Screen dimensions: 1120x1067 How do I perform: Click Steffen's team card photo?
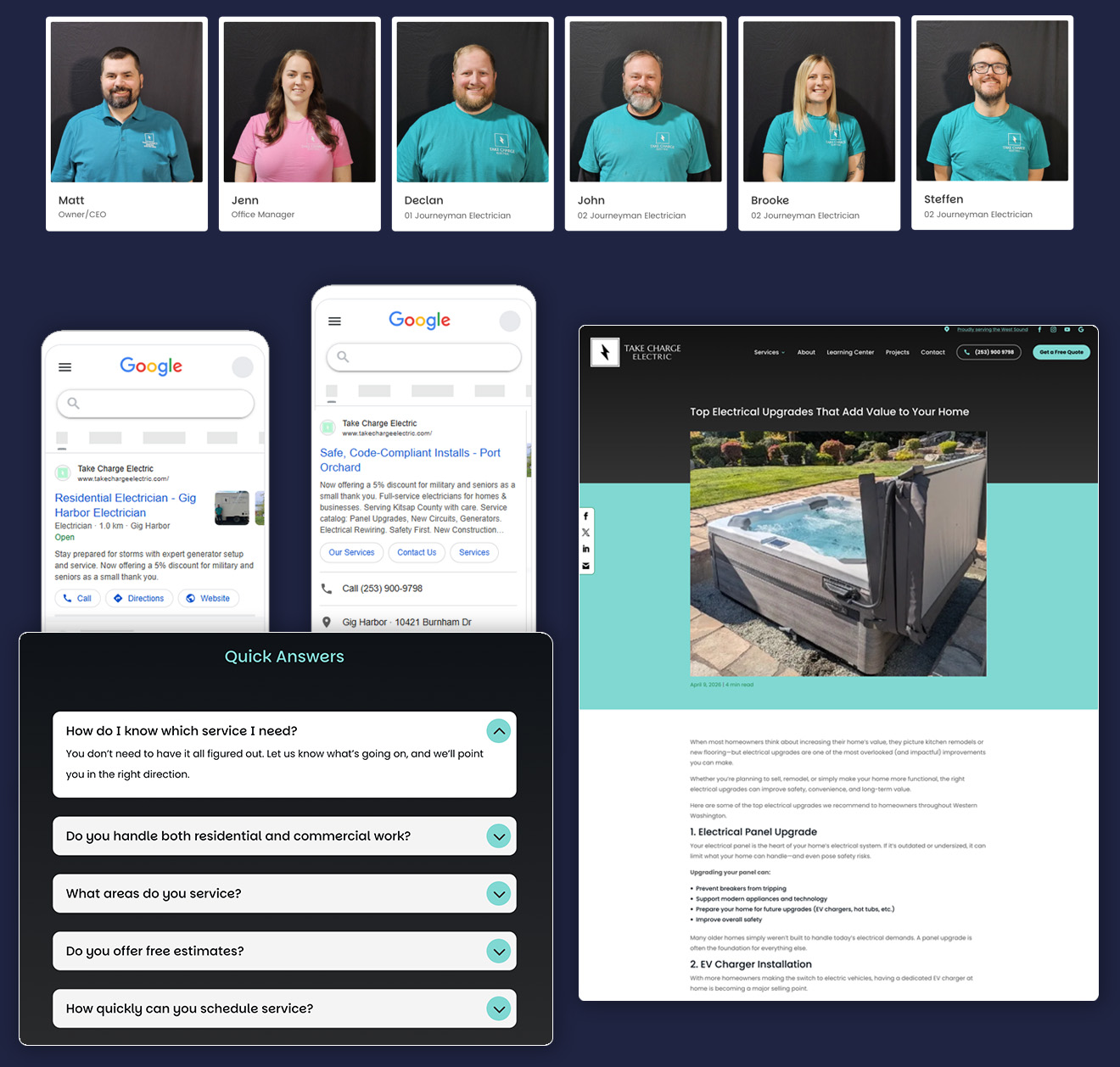click(x=992, y=101)
